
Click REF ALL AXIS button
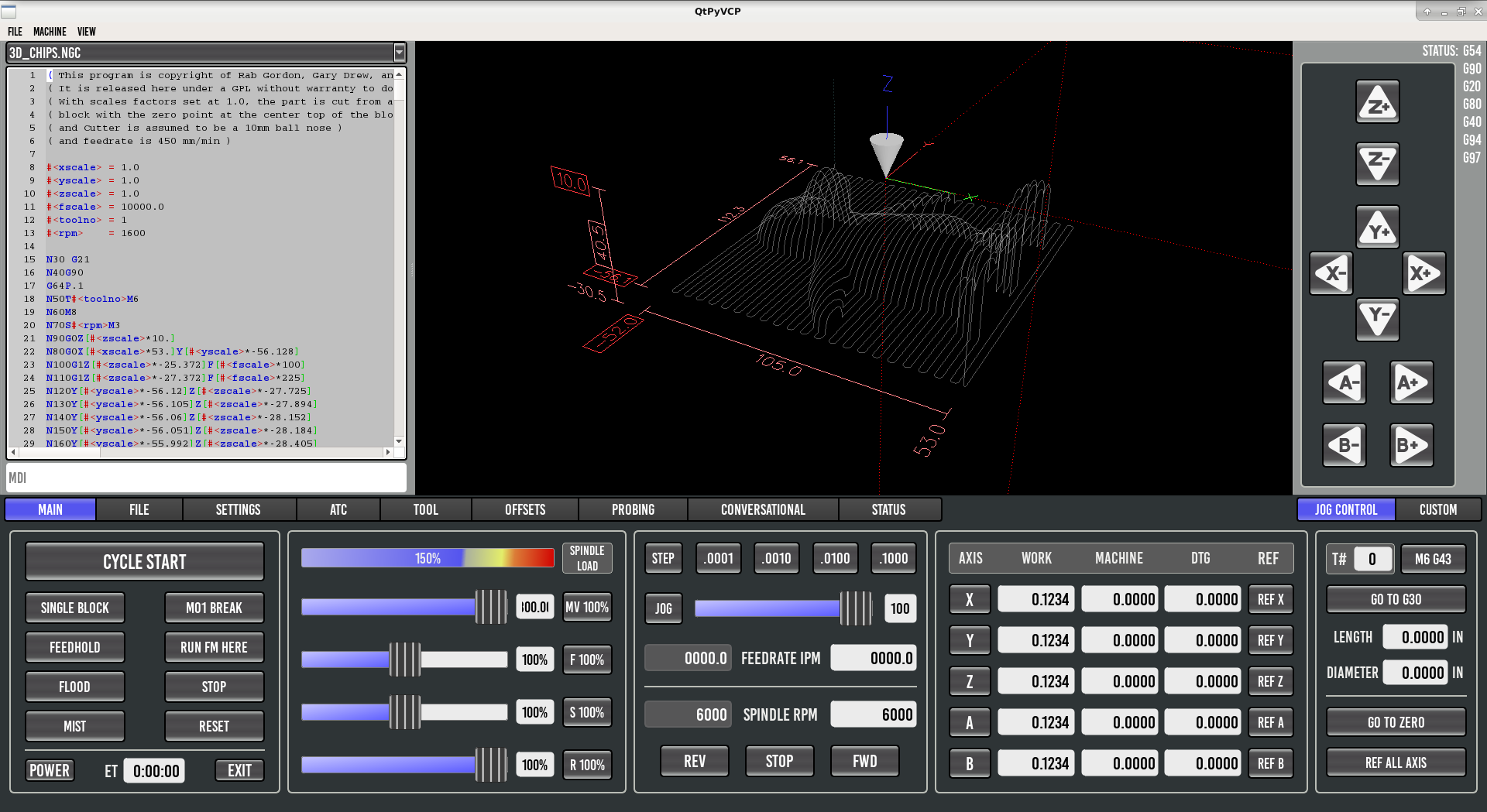pos(1396,762)
